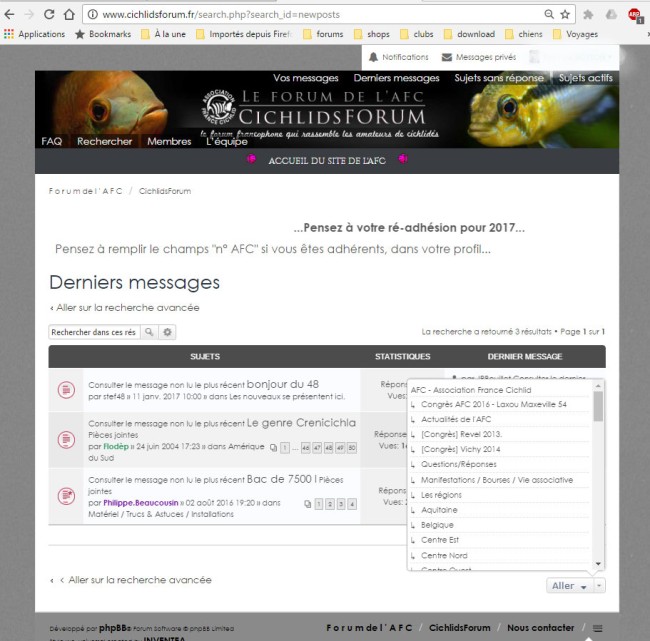Viewport: 650px width, 641px height.
Task: Focus the Rechercher dans ces résultats field
Action: [94, 332]
